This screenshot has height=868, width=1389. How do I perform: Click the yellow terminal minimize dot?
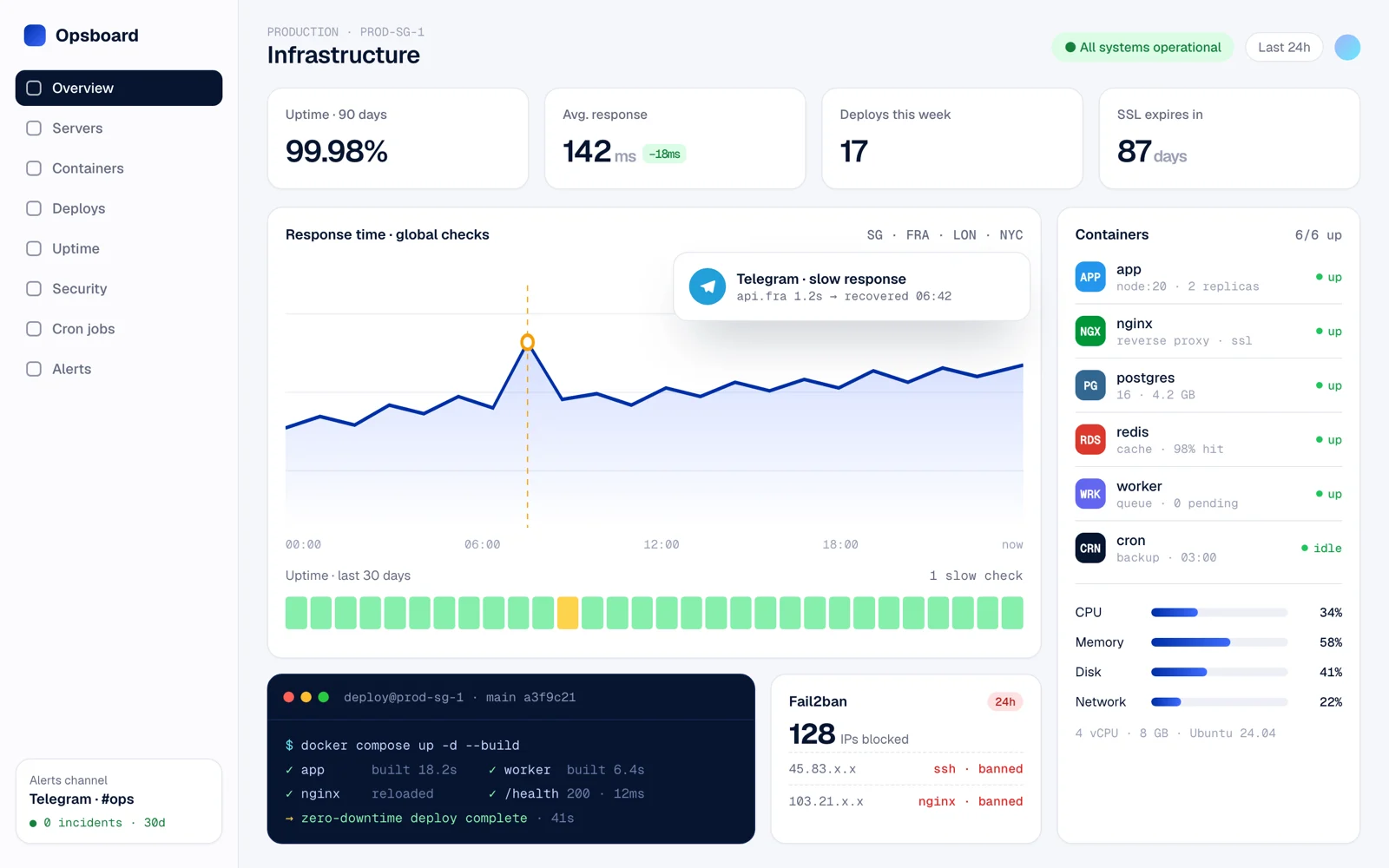(306, 697)
